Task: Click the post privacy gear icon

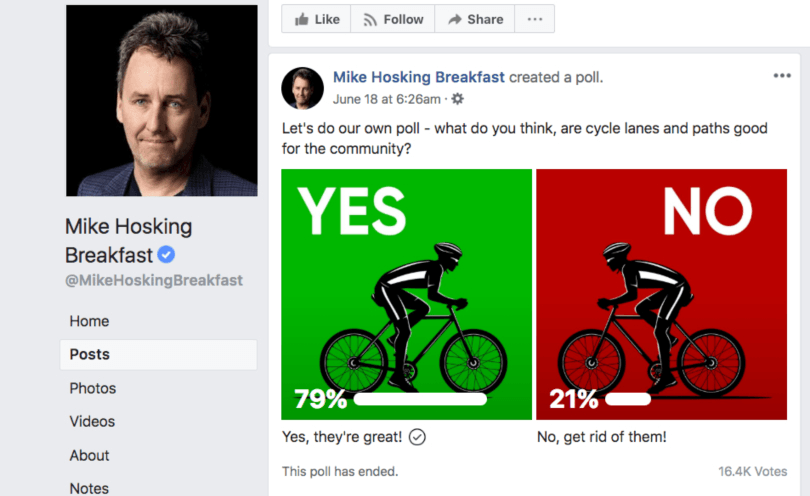Action: click(x=458, y=99)
